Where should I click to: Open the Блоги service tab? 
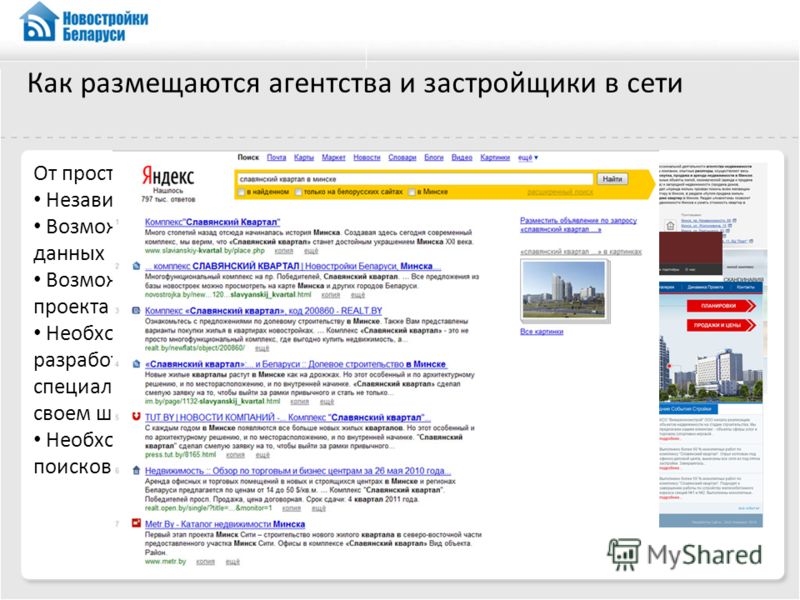(x=434, y=158)
